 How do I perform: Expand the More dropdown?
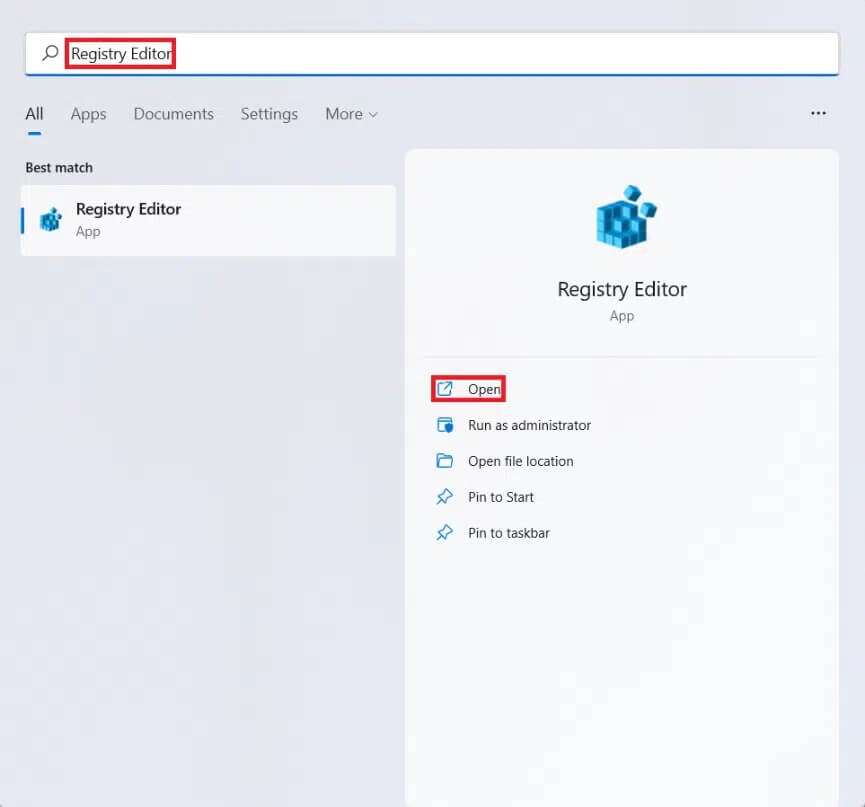[351, 114]
